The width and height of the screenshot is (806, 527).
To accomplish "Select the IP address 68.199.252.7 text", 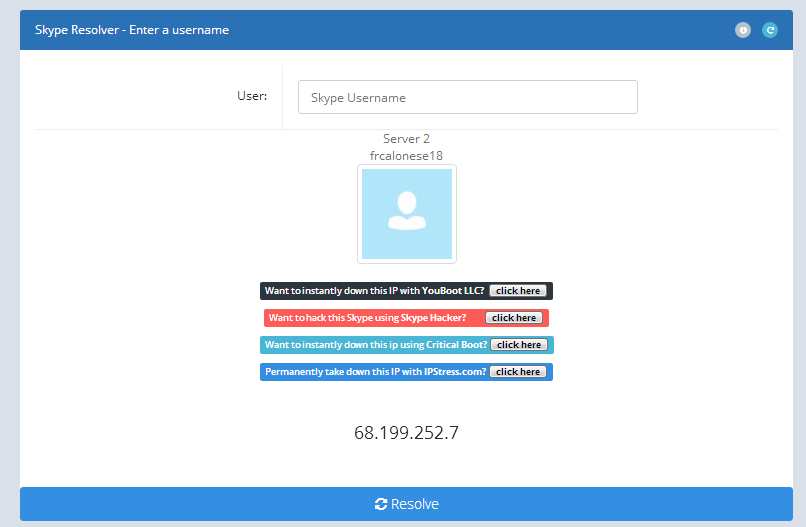I will [x=406, y=433].
